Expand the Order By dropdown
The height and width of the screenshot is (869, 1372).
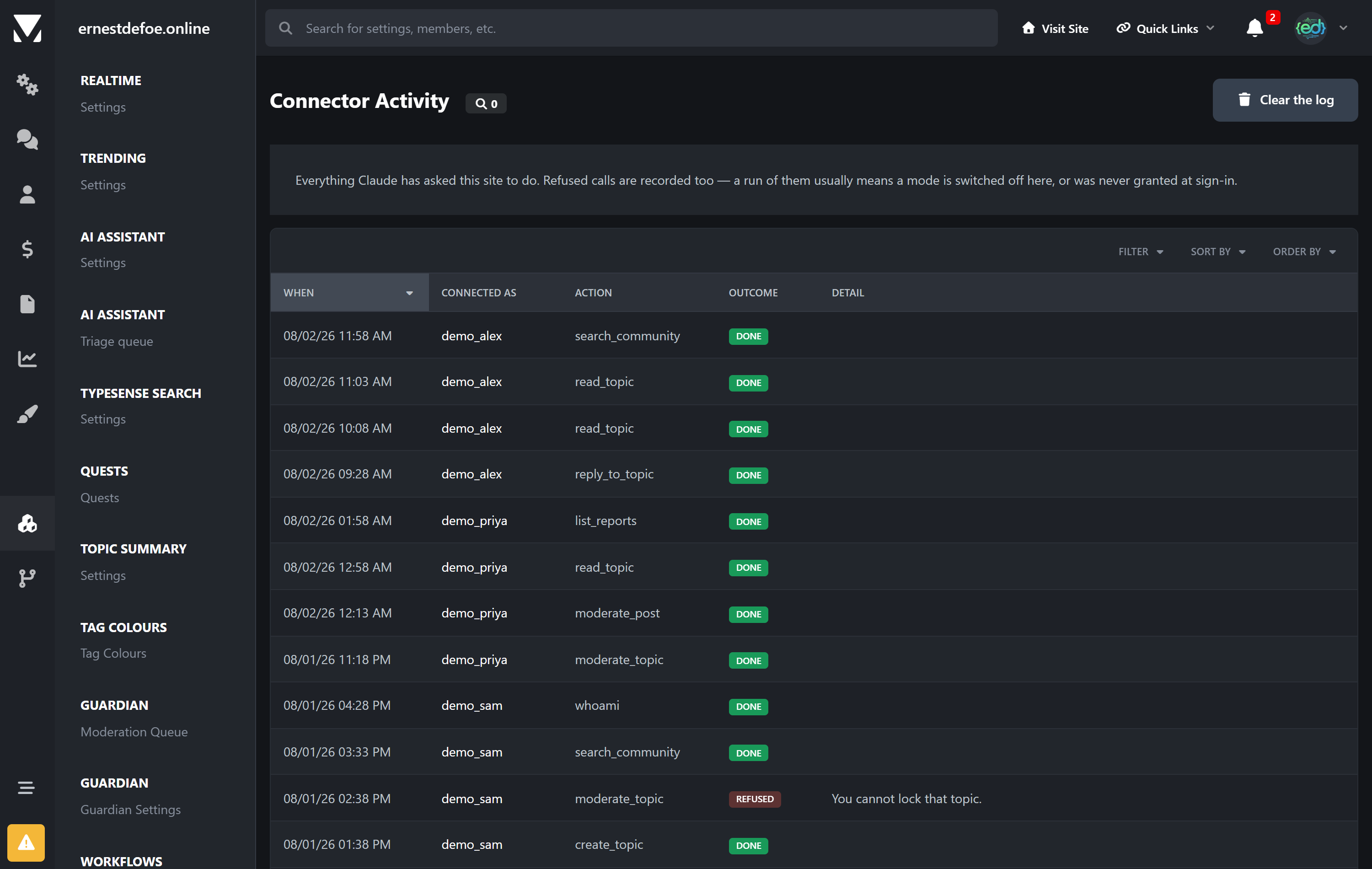[1304, 251]
